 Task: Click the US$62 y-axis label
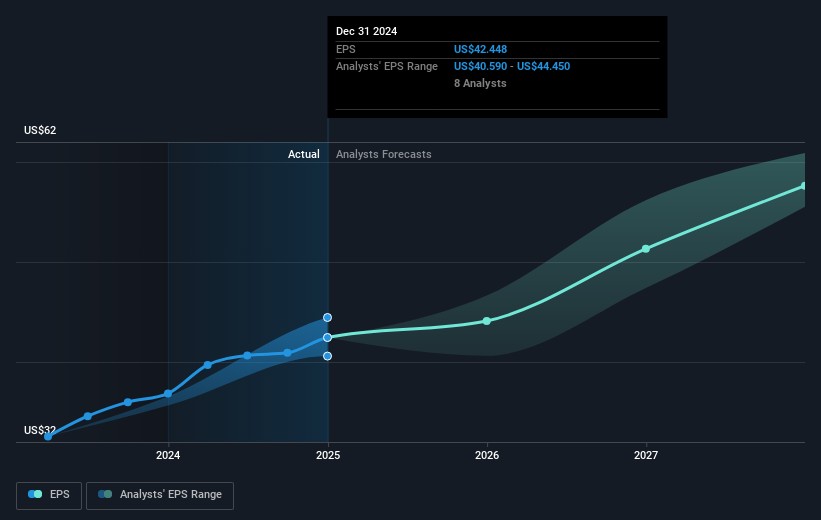[x=42, y=131]
